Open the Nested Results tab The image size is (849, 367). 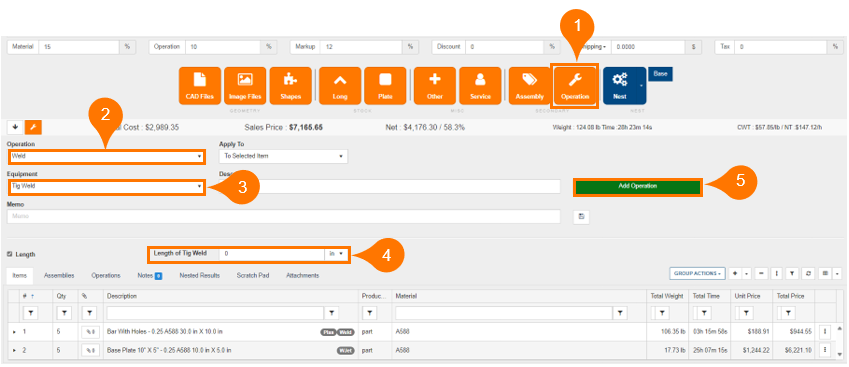[x=200, y=276]
